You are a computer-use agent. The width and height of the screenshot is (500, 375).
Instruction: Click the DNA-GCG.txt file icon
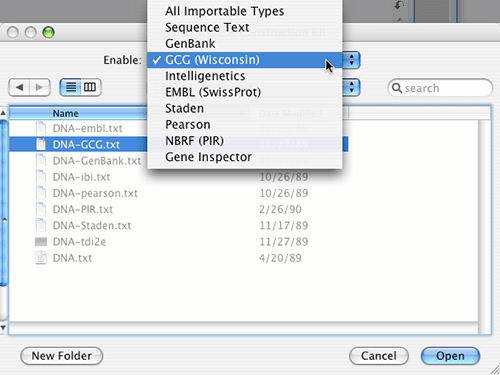[x=41, y=144]
